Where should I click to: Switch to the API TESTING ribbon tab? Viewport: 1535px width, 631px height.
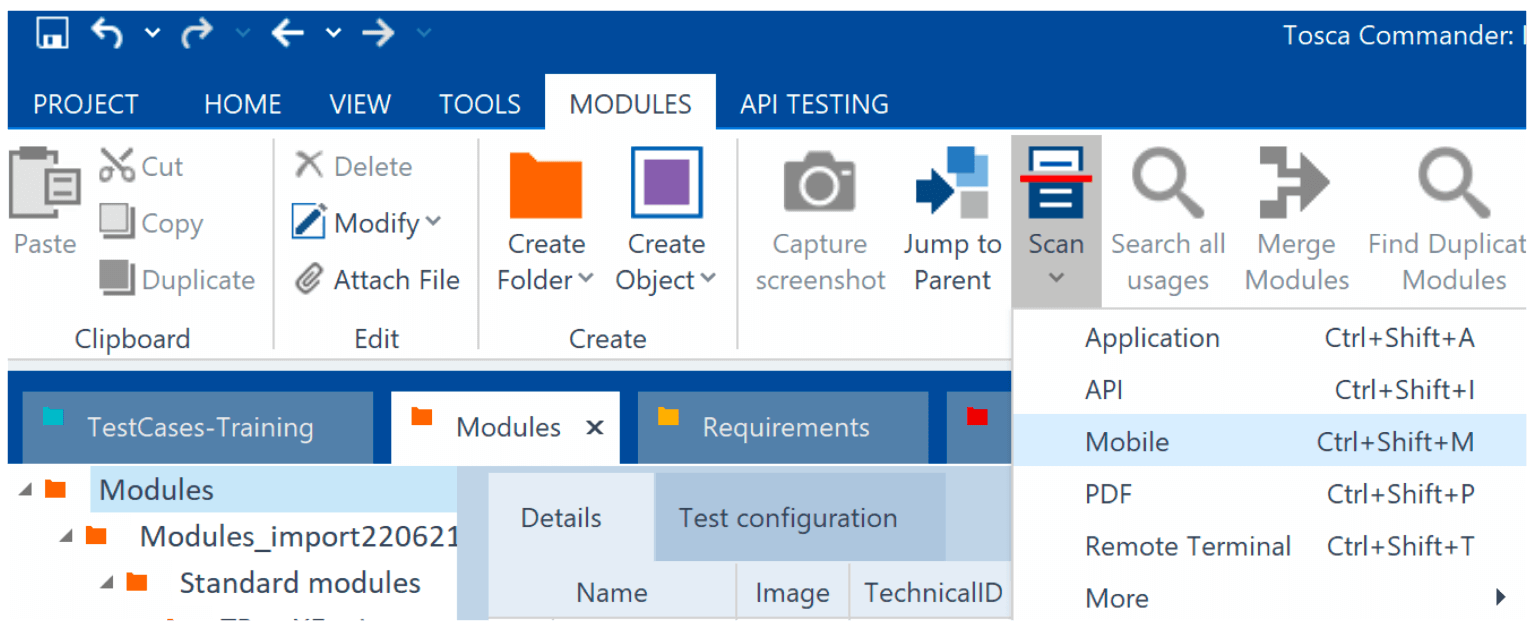point(814,104)
